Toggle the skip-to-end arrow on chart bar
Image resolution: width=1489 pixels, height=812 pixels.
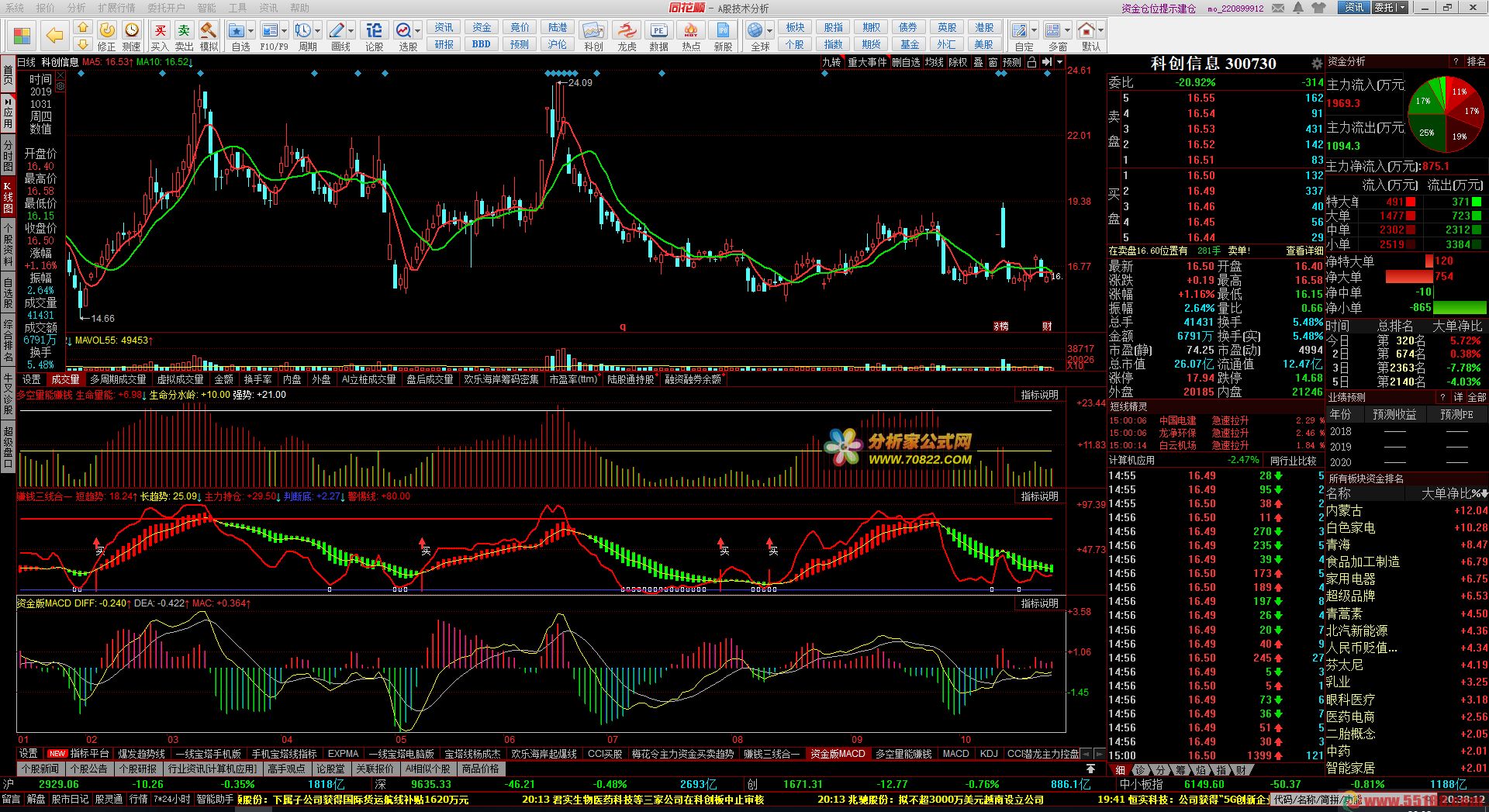pyautogui.click(x=1046, y=62)
